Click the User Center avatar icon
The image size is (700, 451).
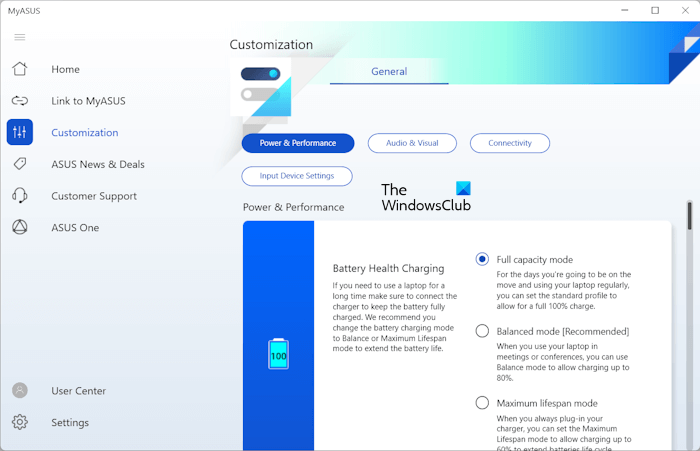(x=20, y=391)
